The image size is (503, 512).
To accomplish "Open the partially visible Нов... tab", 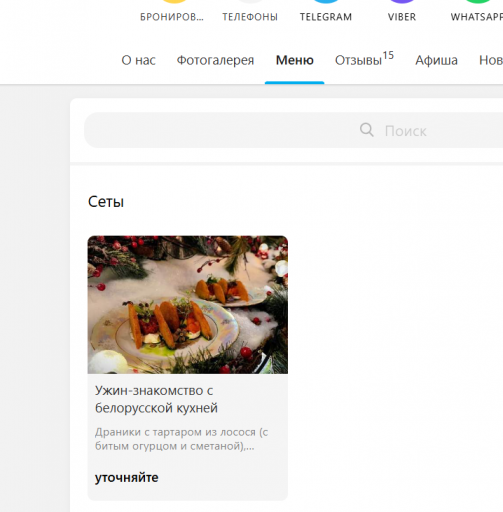I will [x=491, y=60].
